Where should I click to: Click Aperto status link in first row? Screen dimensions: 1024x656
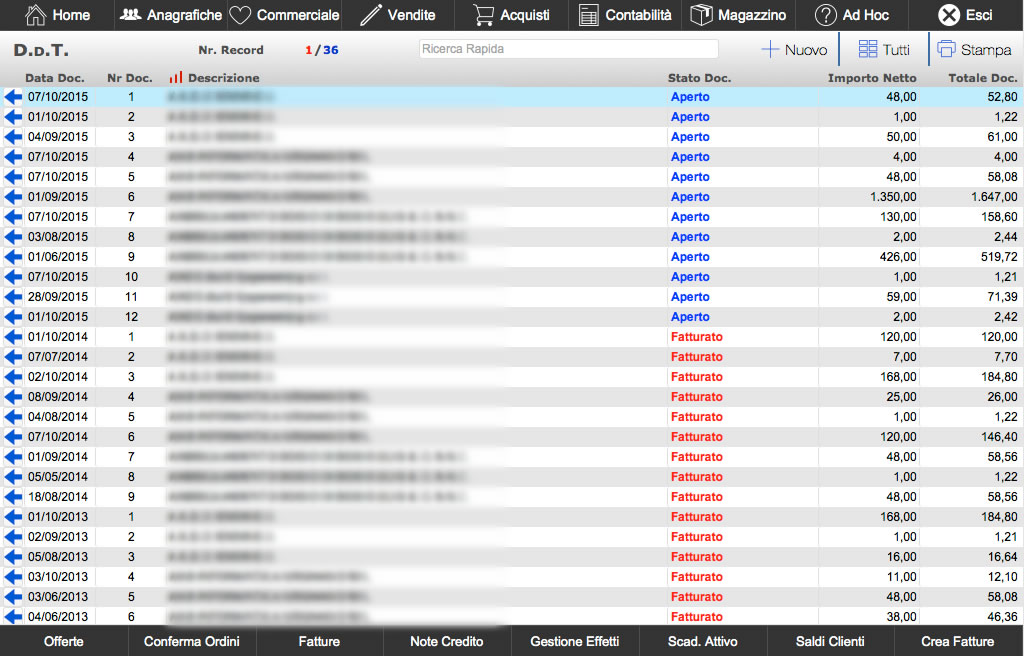tap(690, 97)
